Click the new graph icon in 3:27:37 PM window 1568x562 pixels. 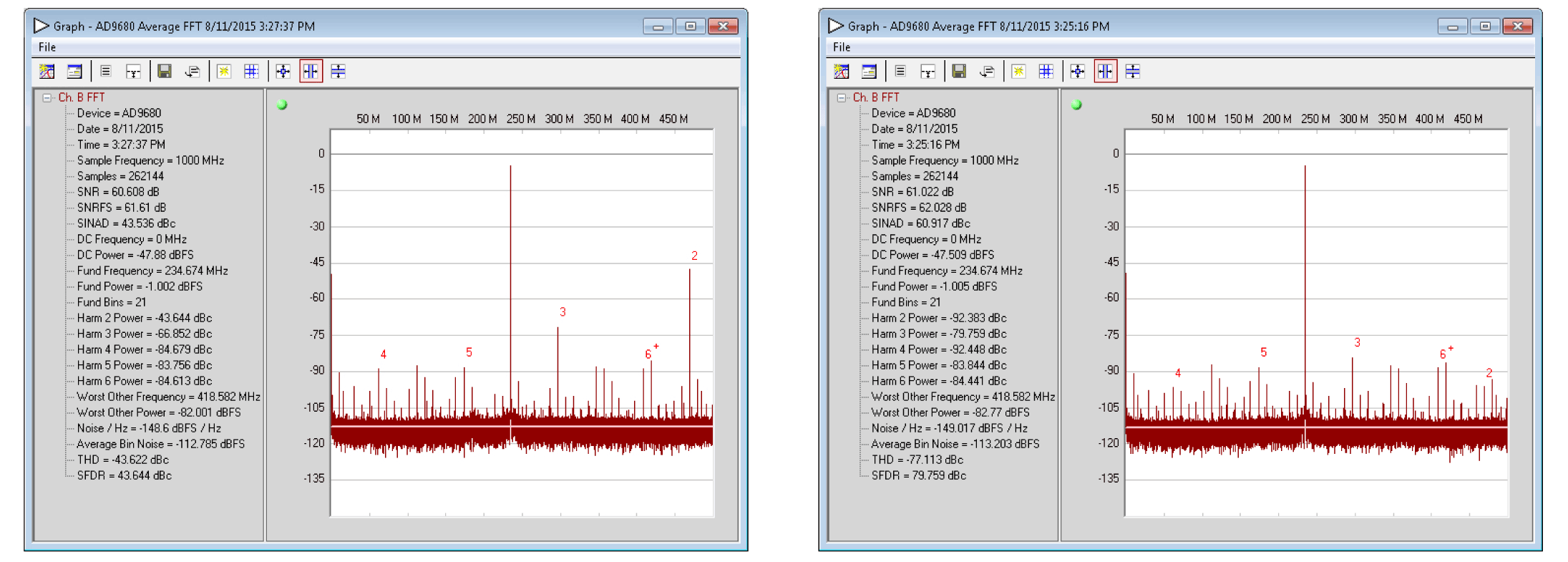(x=47, y=71)
